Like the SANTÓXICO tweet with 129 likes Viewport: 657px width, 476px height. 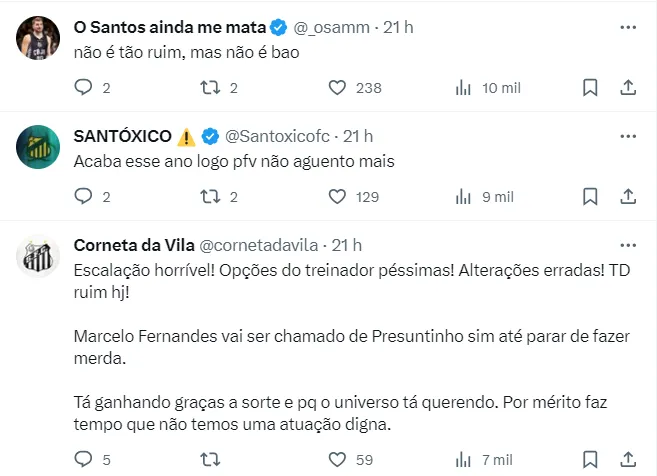(338, 197)
